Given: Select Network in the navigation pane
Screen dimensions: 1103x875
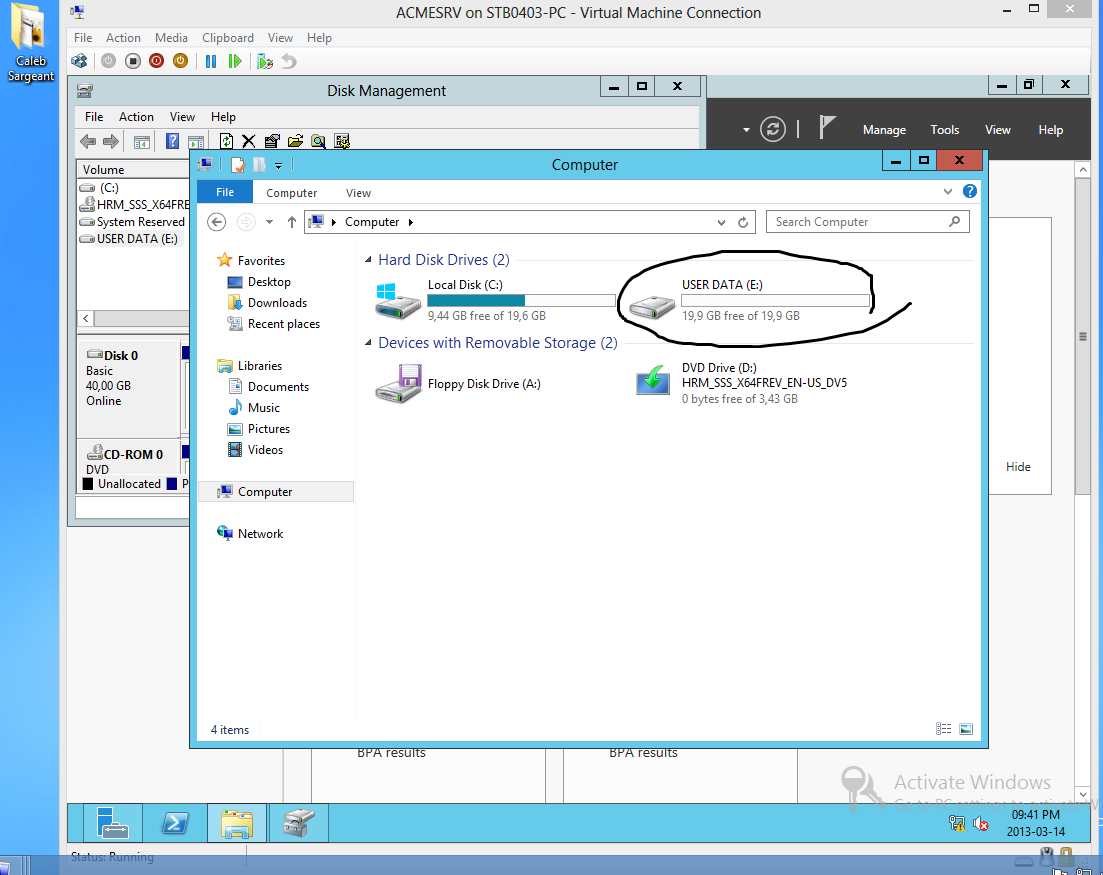Looking at the screenshot, I should (250, 534).
